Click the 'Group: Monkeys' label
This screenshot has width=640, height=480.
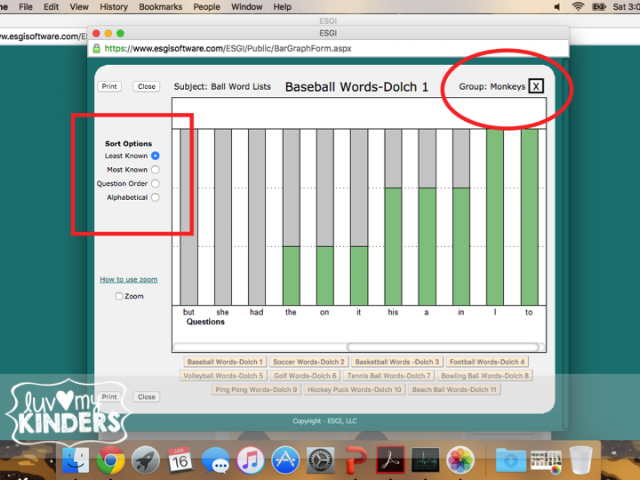(492, 86)
